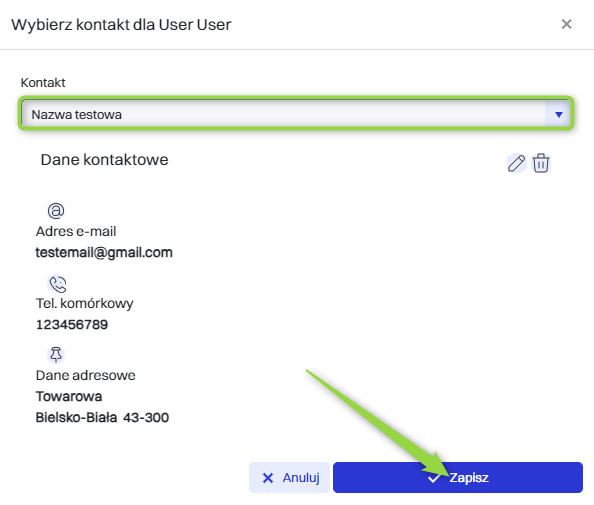Click the pin icon above Dane adresowe
This screenshot has height=505, width=594.
[x=56, y=355]
